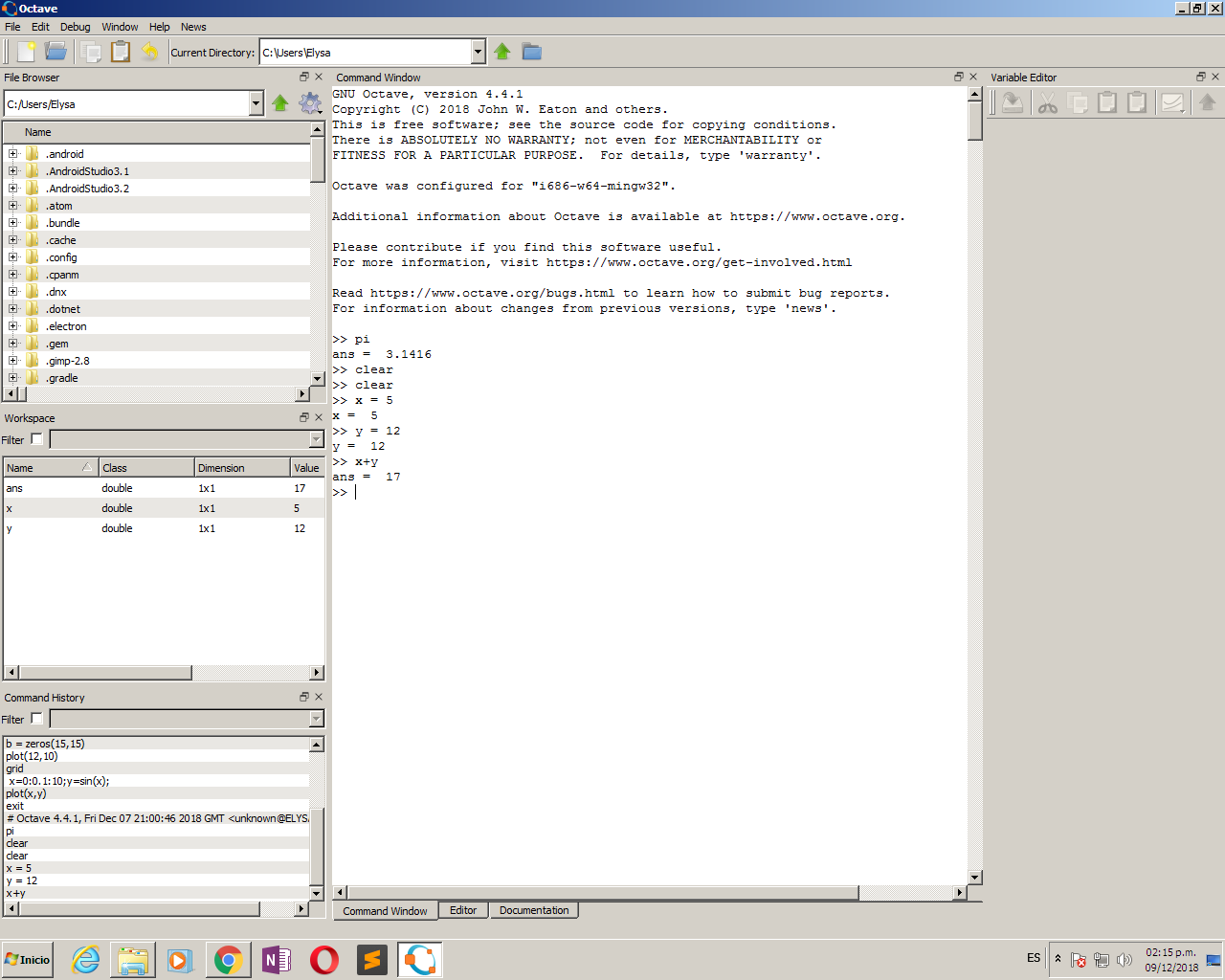Click the File Browser Name column header
This screenshot has height=980, width=1225.
click(157, 132)
